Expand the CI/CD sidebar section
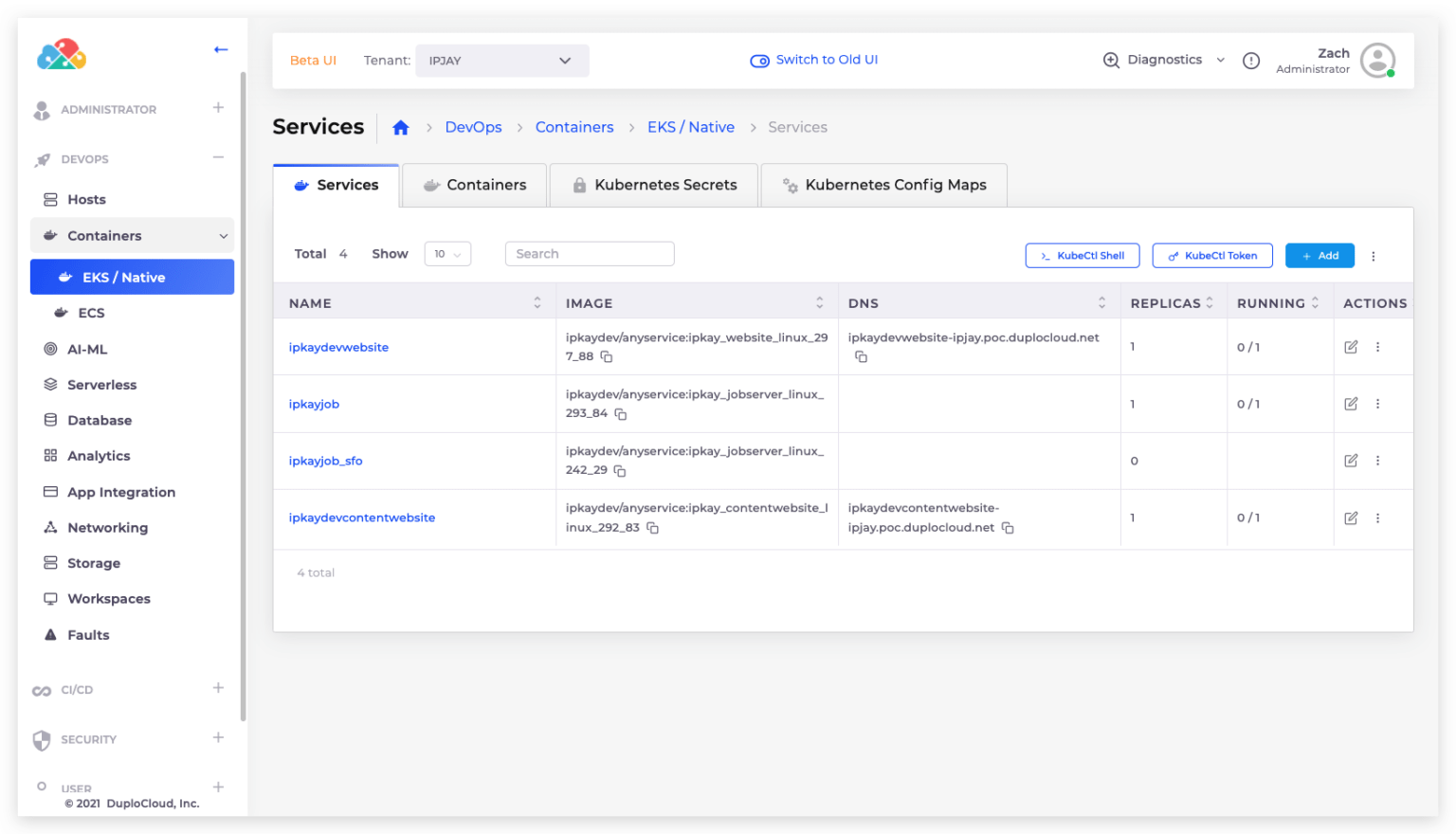This screenshot has width=1456, height=834. [218, 688]
